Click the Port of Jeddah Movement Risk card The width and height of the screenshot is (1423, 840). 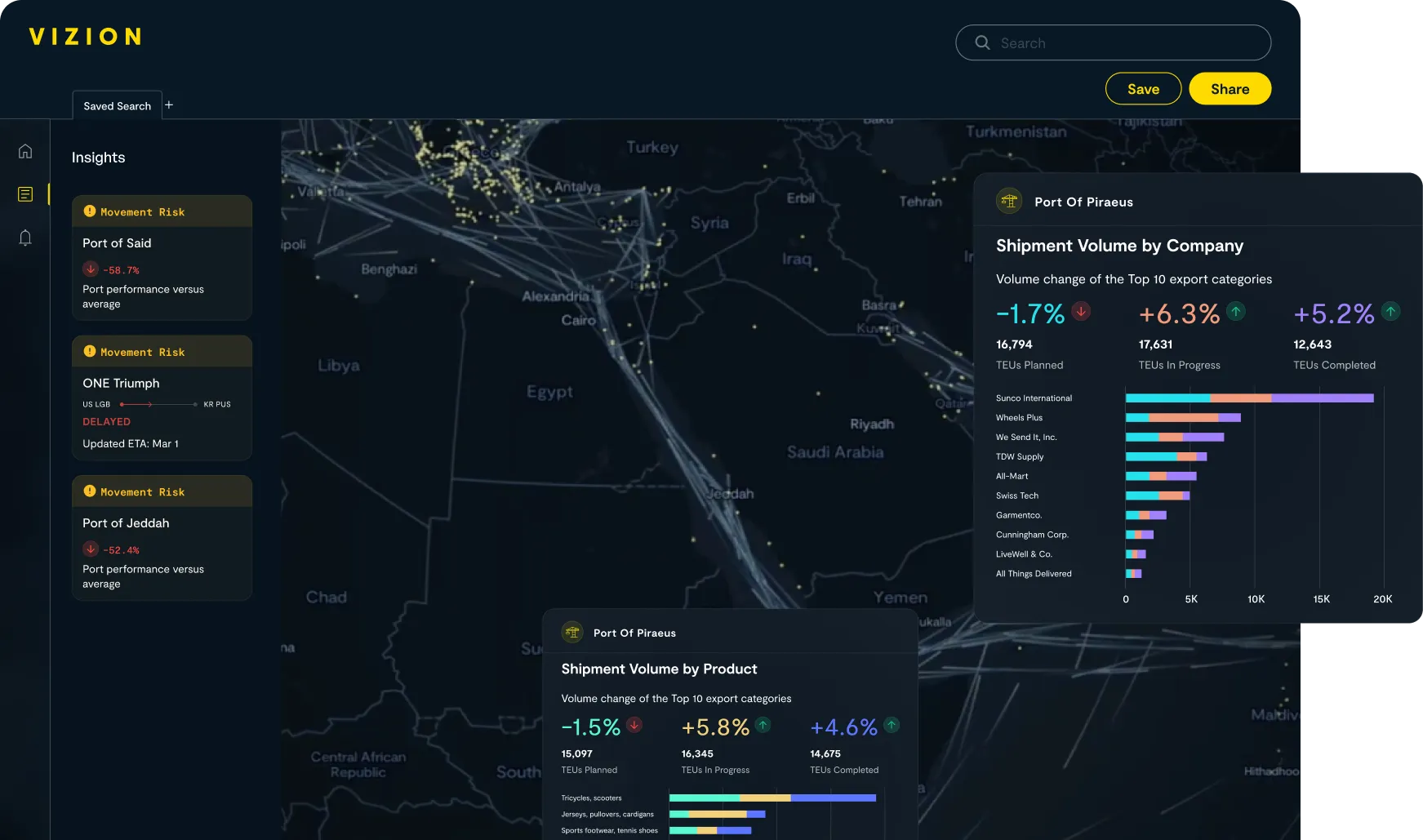pos(162,537)
